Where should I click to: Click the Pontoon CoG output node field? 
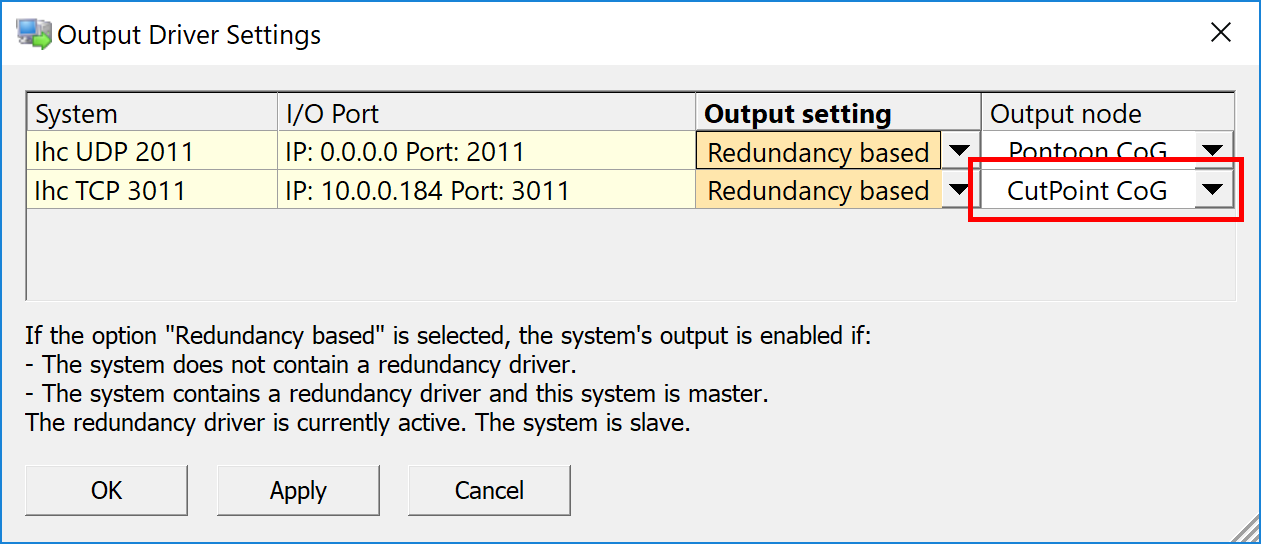pos(1087,152)
